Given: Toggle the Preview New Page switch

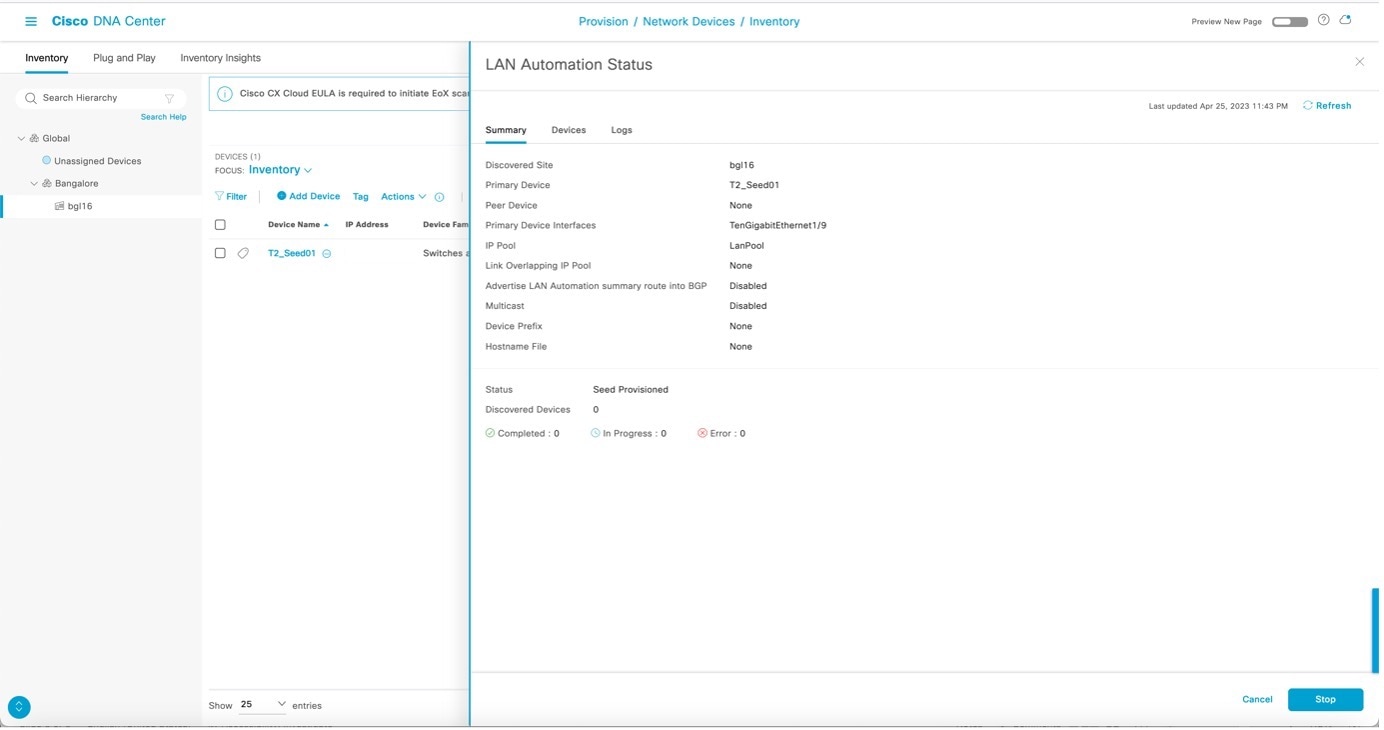Looking at the screenshot, I should (x=1289, y=21).
